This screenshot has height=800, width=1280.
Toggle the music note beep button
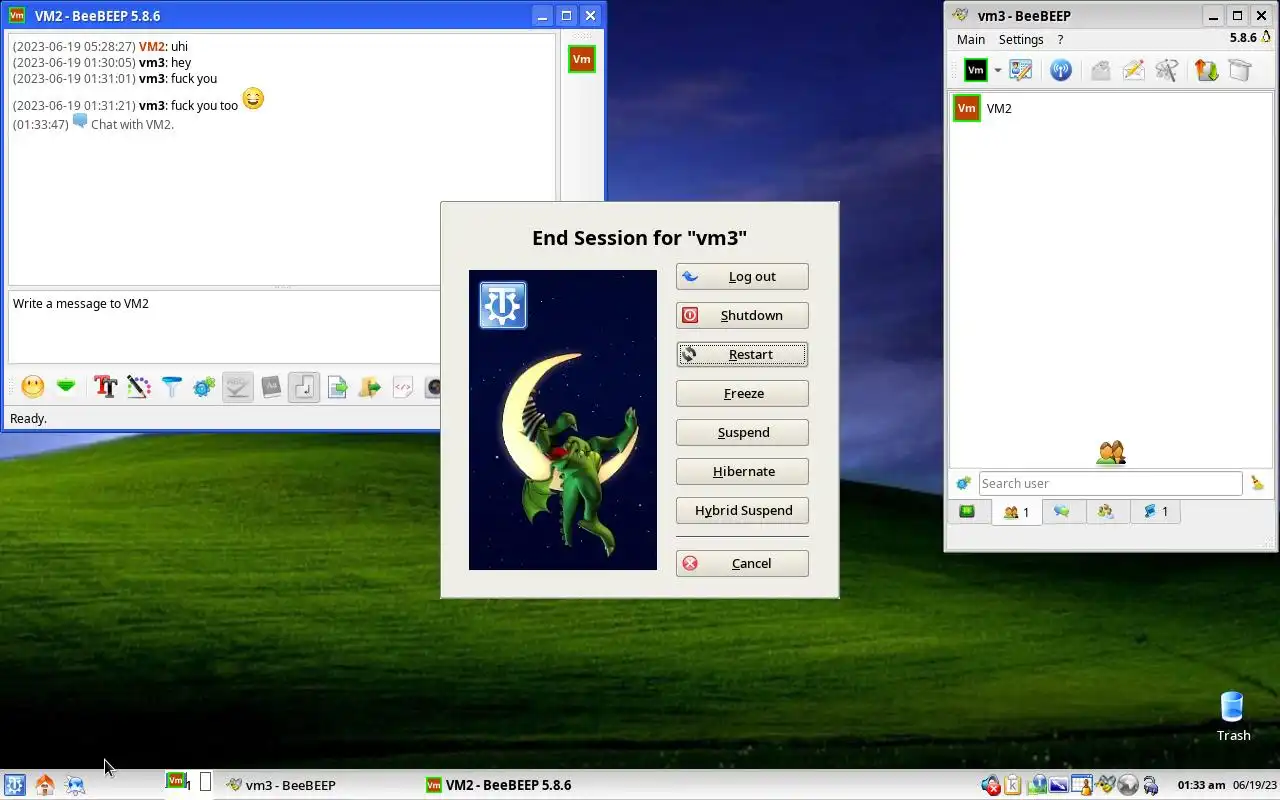304,387
